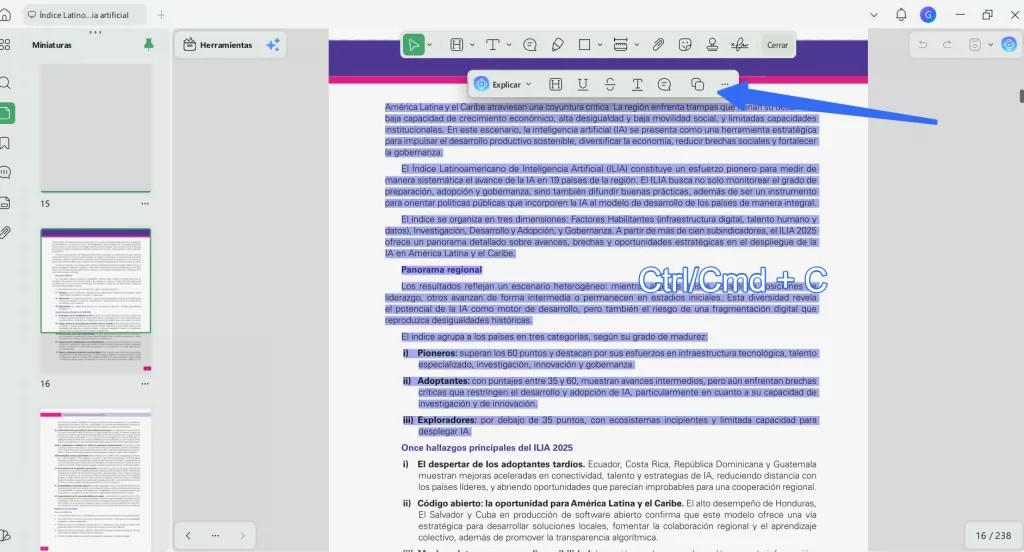Click the redo arrow
The width and height of the screenshot is (1024, 552).
tap(947, 44)
